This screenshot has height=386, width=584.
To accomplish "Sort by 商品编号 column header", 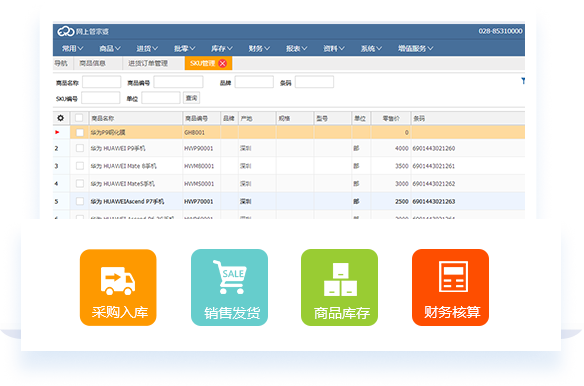I will click(x=201, y=118).
